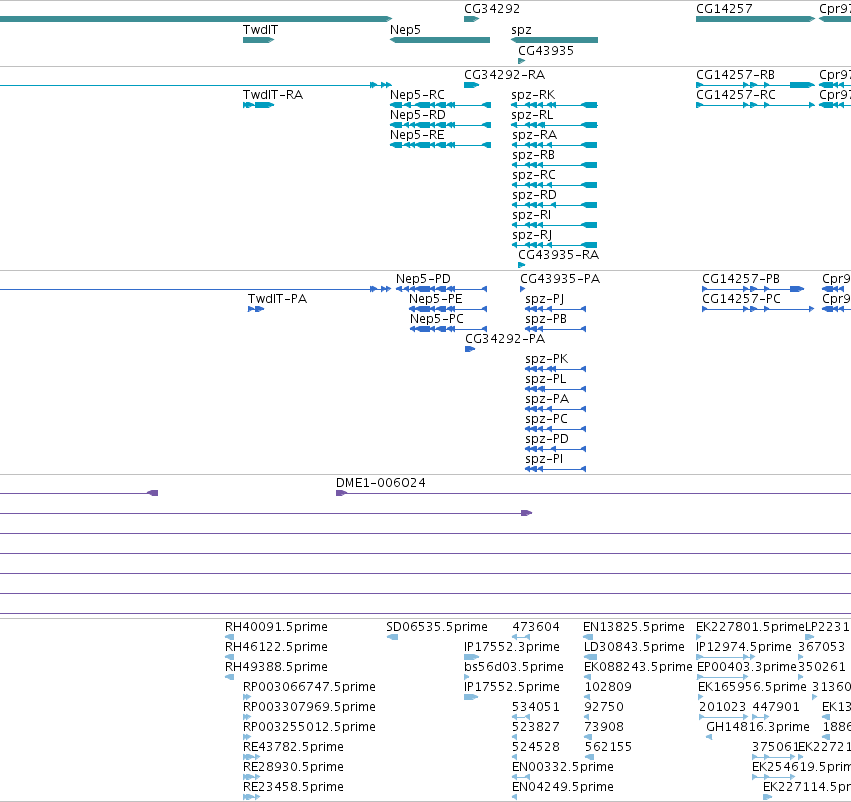Open the spz-RB transcript label
Screen dimensions: 851x802
click(x=533, y=155)
